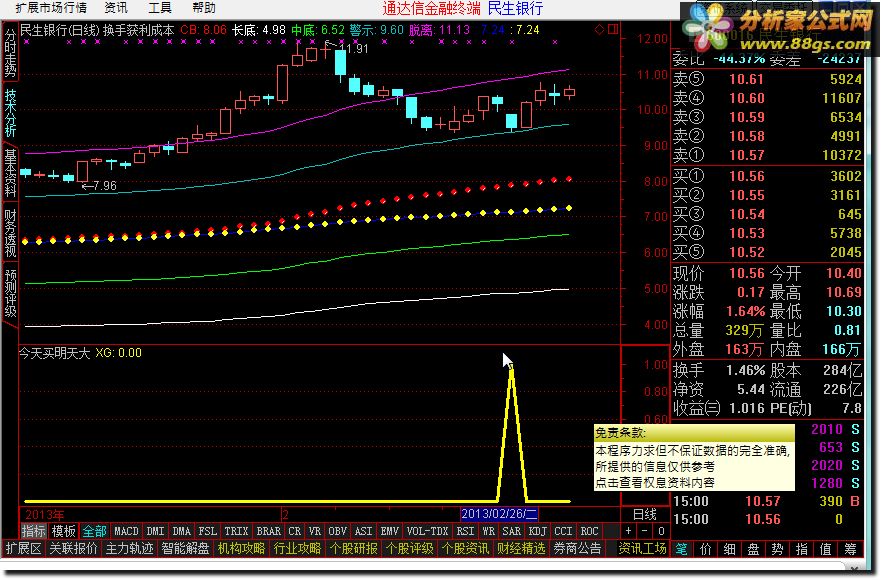The width and height of the screenshot is (882, 580).
Task: Click the 今天买明天大 indicator title
Action: click(x=55, y=353)
